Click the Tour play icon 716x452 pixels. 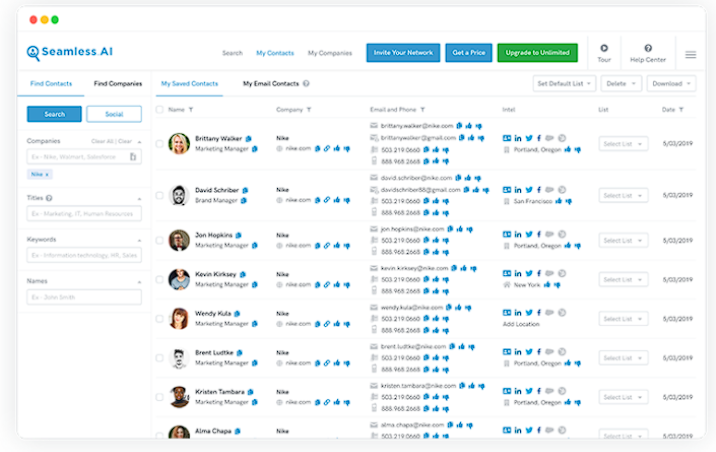coord(604,48)
